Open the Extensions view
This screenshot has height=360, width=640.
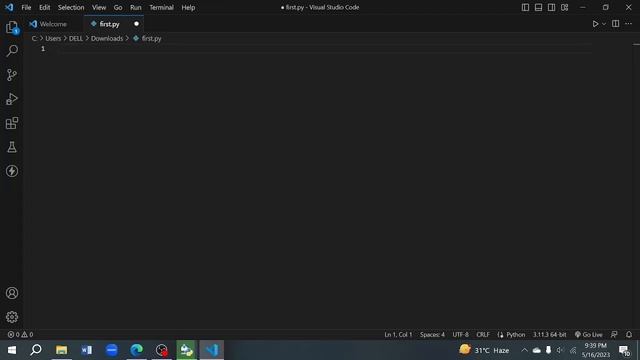pos(12,123)
